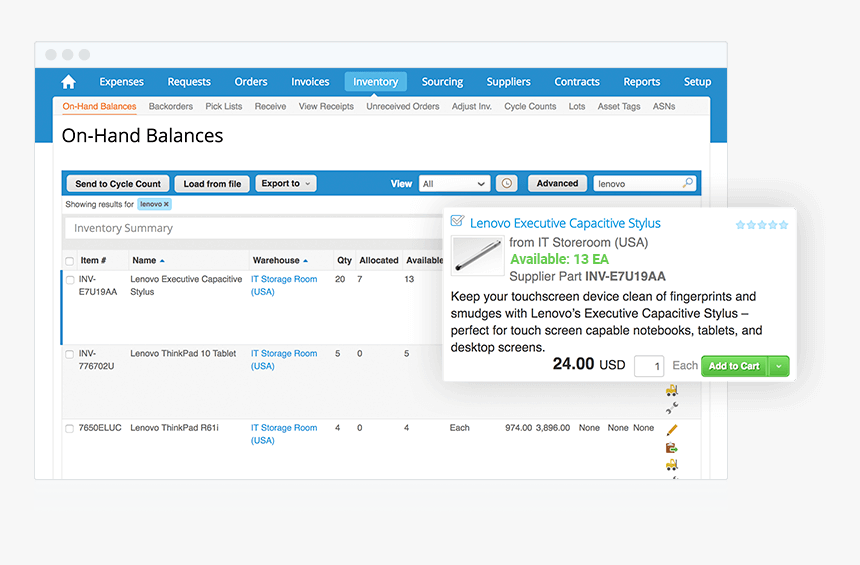Open the Sourcing menu

(x=442, y=82)
